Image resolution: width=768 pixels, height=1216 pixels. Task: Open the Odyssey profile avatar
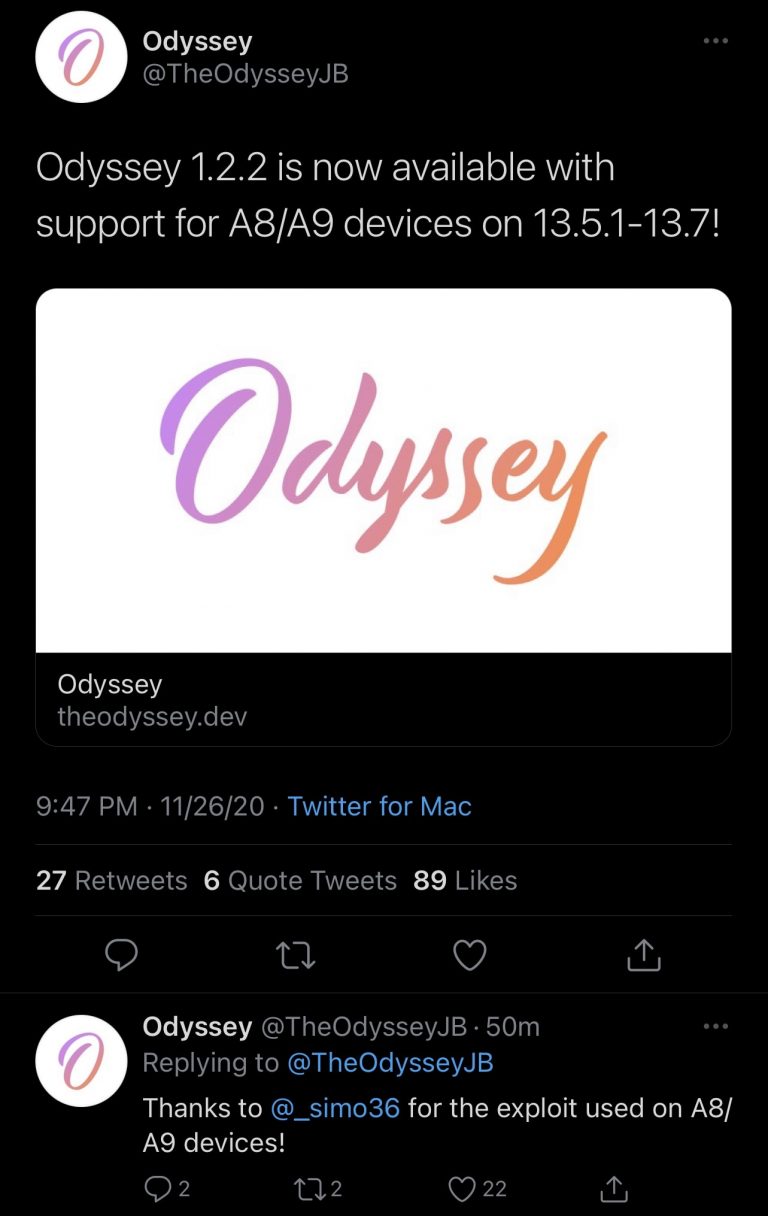coord(80,57)
